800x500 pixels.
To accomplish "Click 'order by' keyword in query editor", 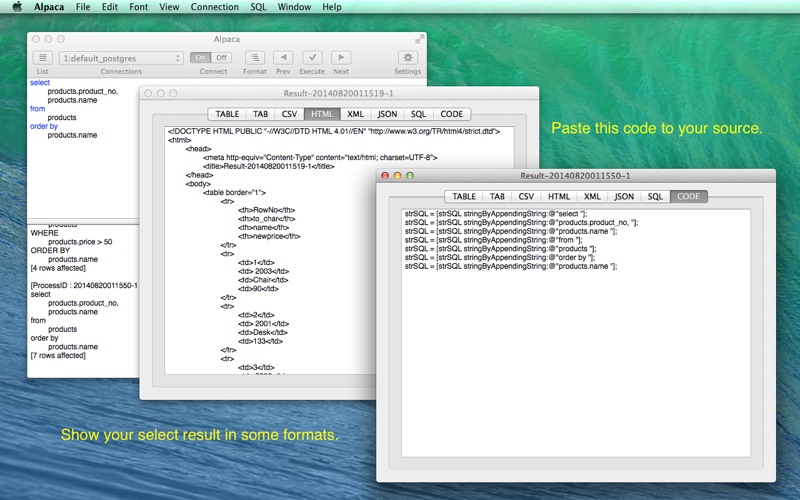I will click(x=44, y=126).
